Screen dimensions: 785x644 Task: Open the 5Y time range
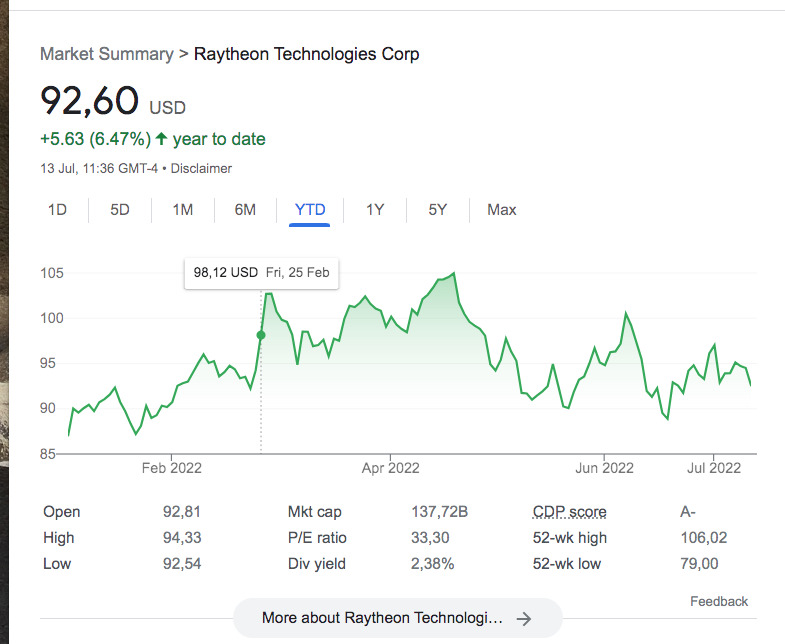[x=438, y=210]
